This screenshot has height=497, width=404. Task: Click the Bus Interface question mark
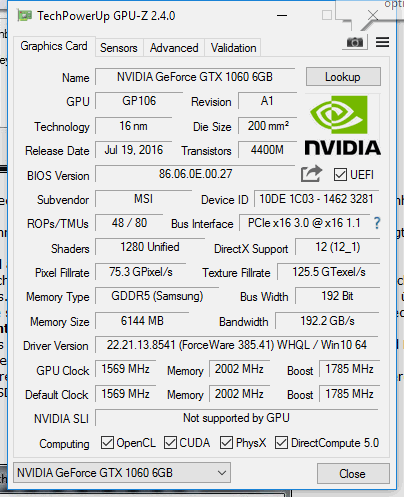click(x=377, y=223)
